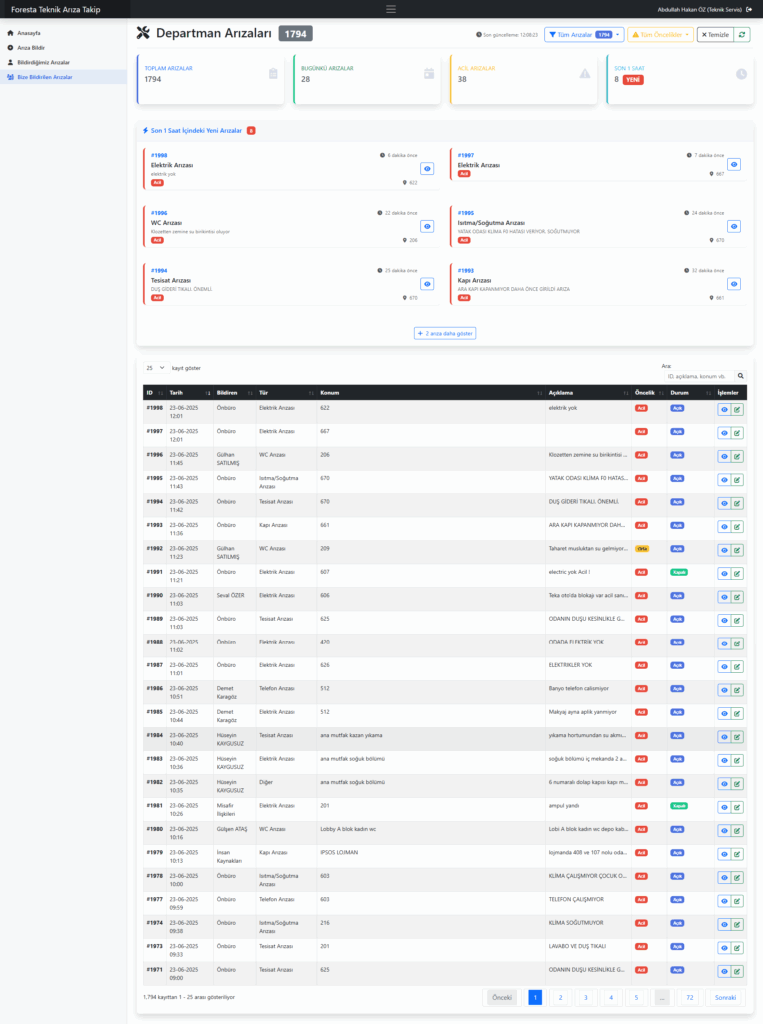
Task: Go to page 3 in pagination
Action: [x=586, y=998]
